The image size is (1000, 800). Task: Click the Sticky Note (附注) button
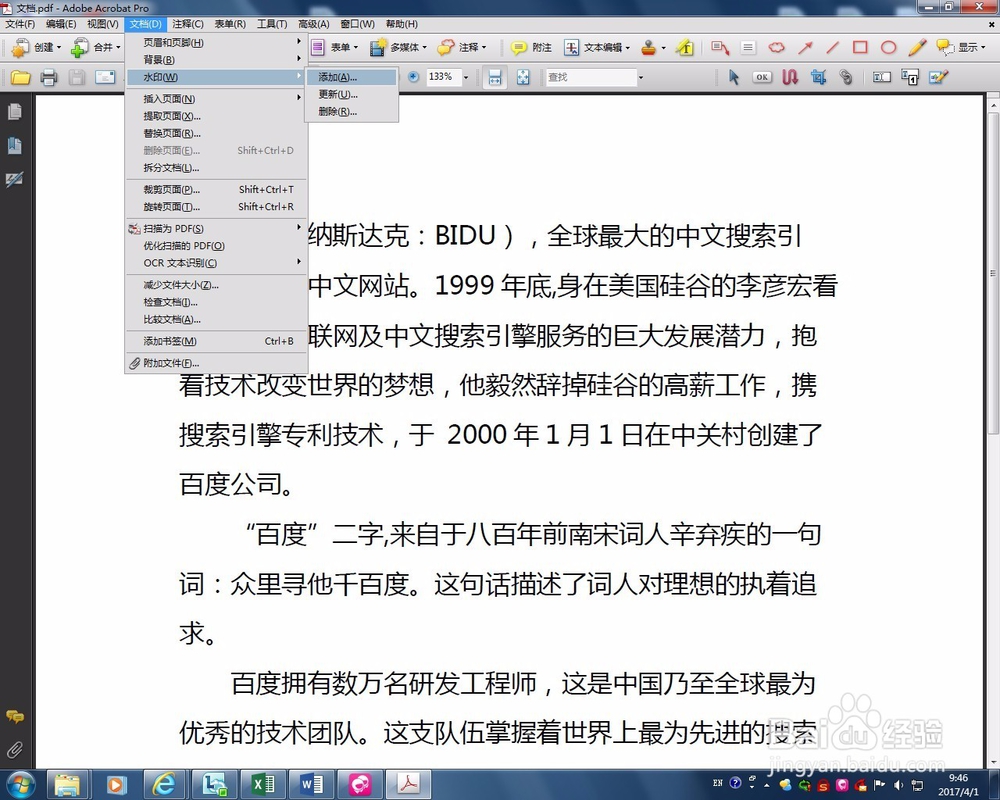(531, 47)
